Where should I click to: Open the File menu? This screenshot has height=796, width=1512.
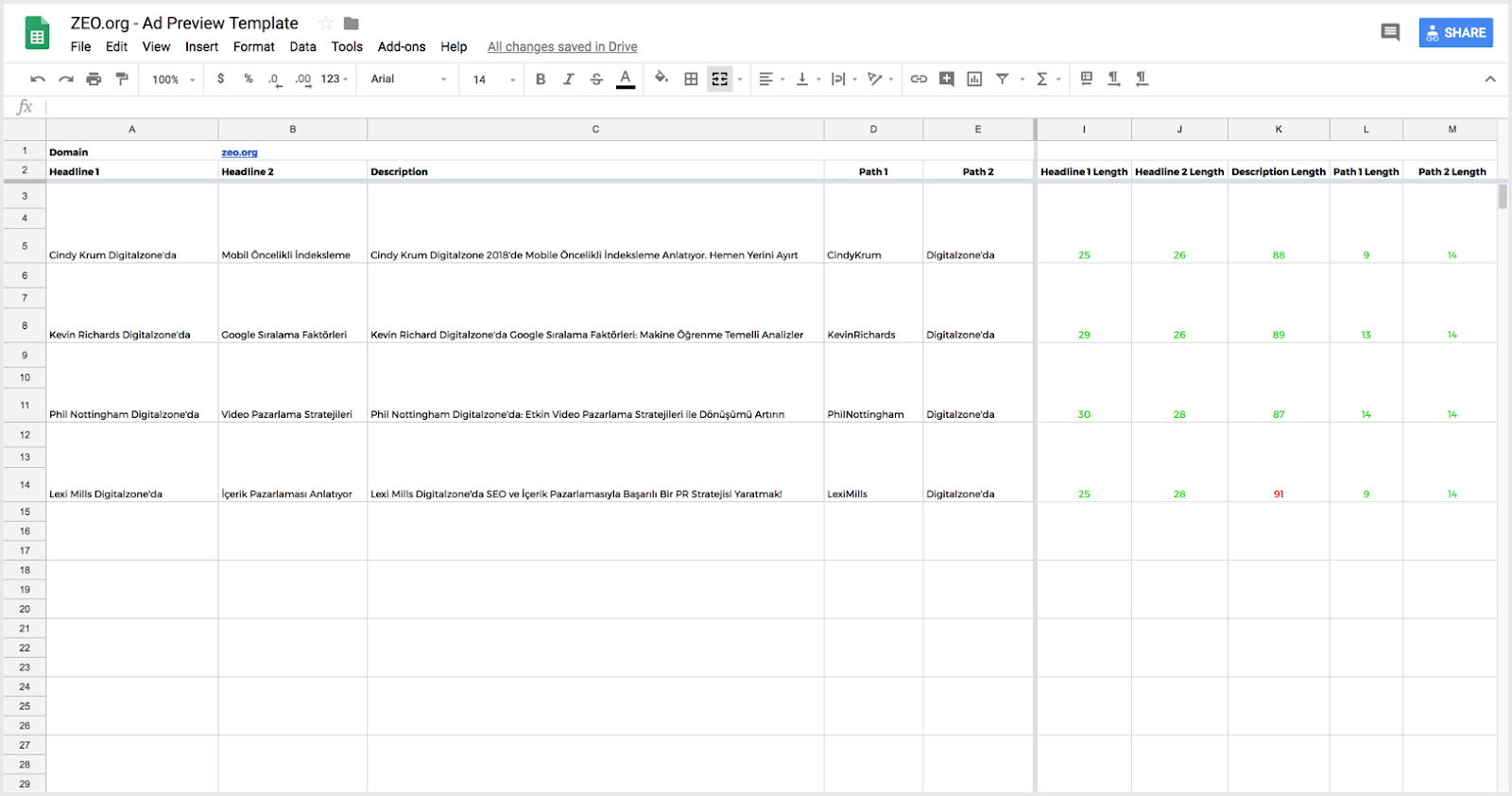click(81, 46)
